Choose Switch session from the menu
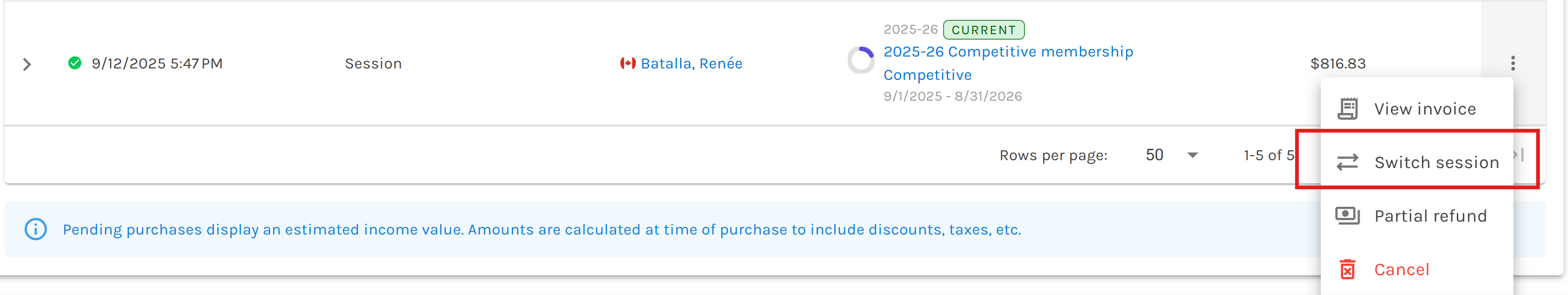This screenshot has width=1568, height=295. (1436, 163)
